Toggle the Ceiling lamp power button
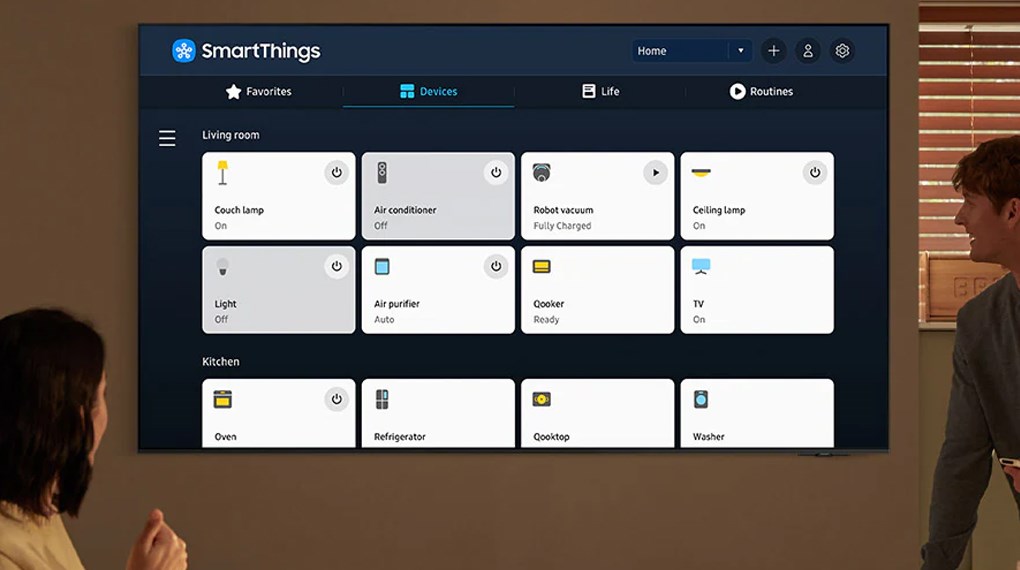Image resolution: width=1020 pixels, height=570 pixels. [x=814, y=173]
